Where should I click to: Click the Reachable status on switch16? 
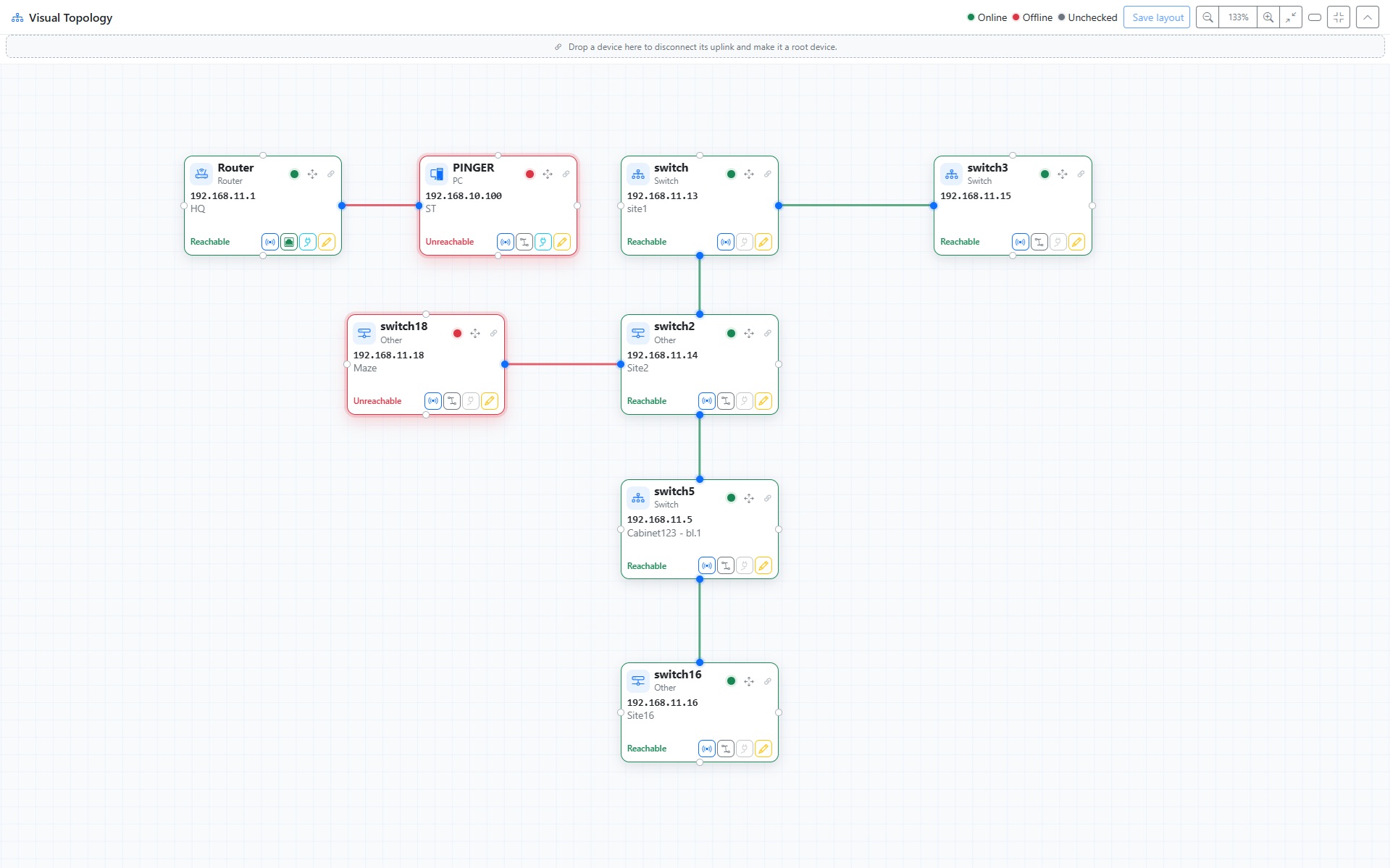647,749
